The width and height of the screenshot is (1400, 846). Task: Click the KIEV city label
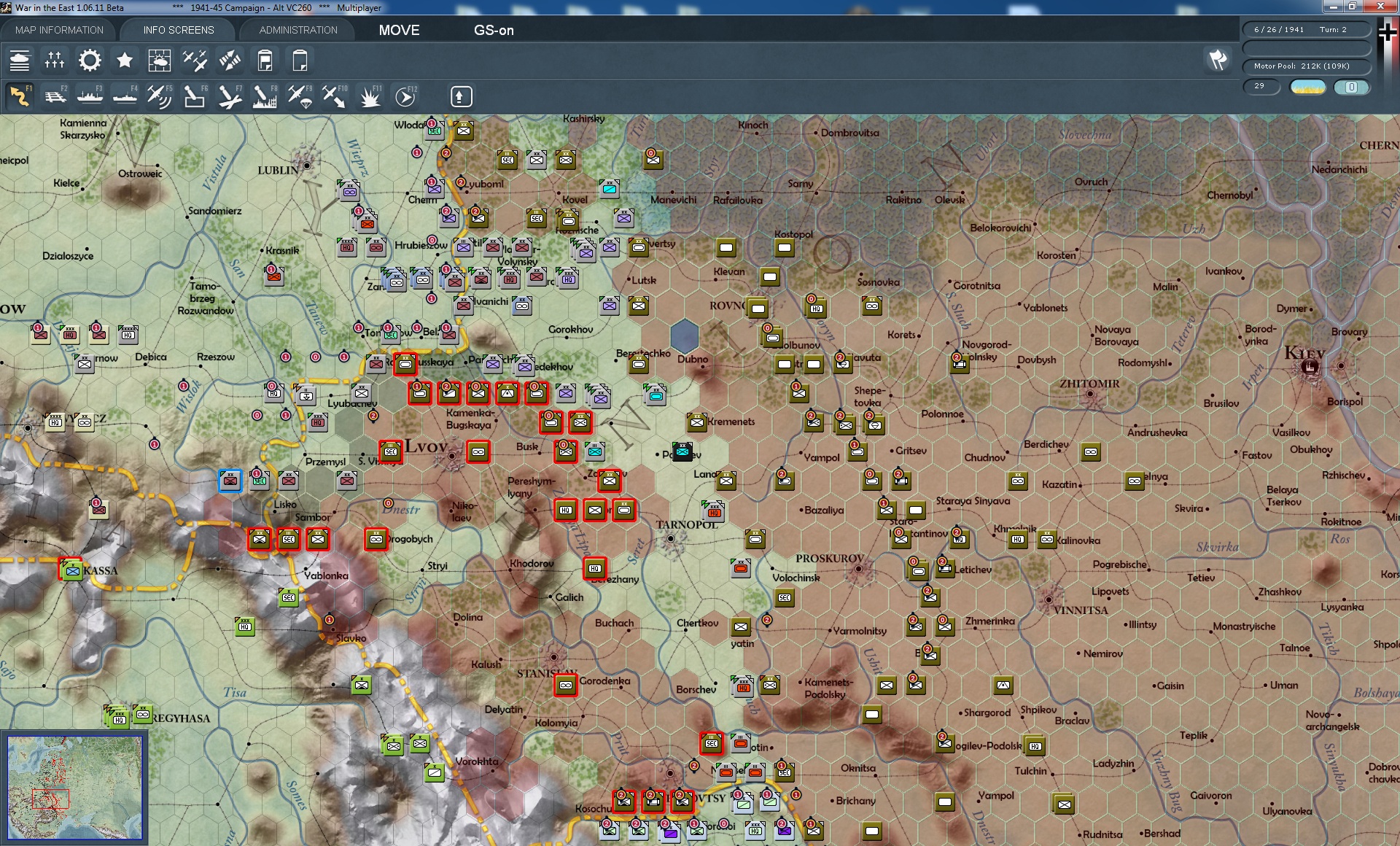[x=1304, y=352]
